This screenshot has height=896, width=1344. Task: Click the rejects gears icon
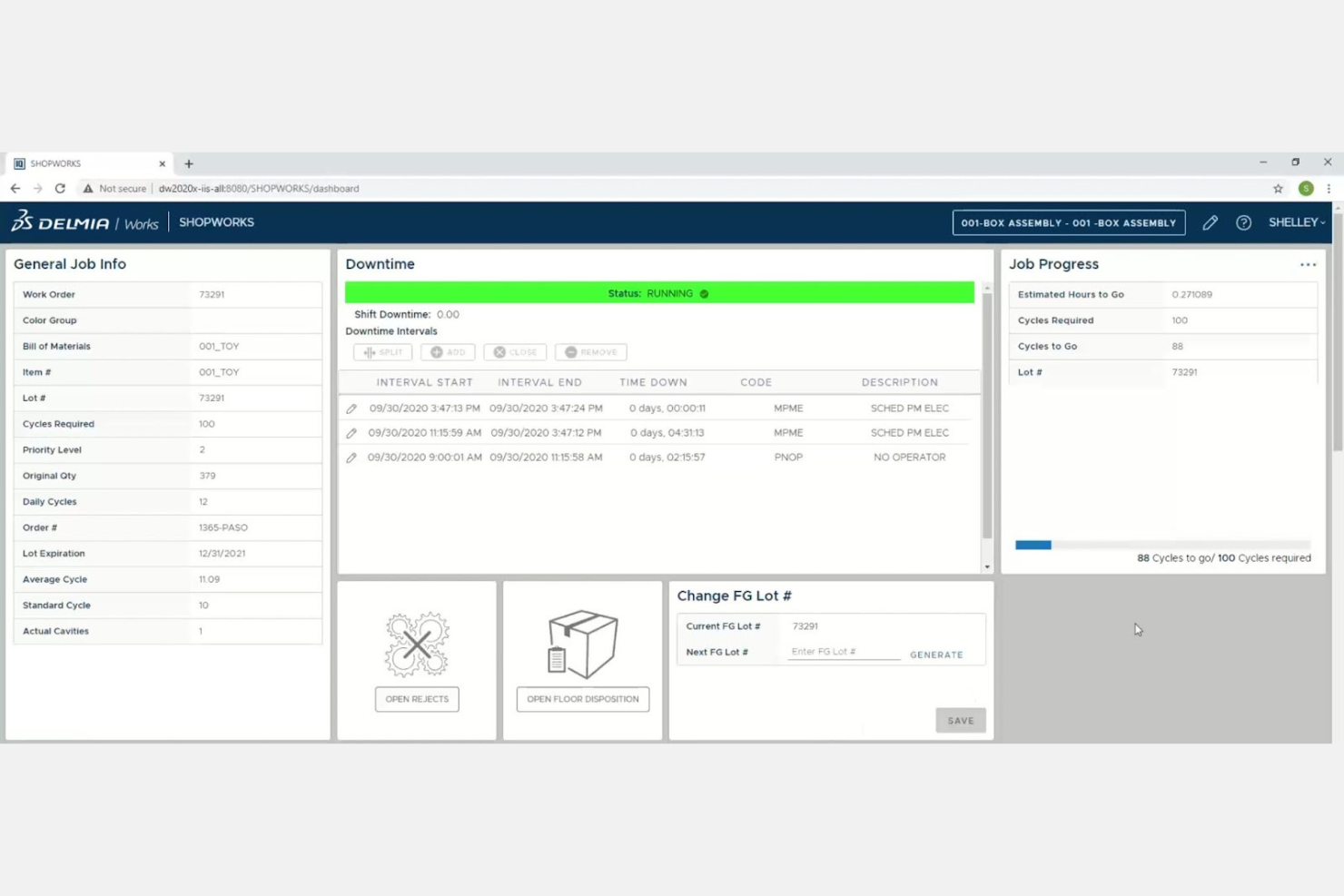(417, 645)
